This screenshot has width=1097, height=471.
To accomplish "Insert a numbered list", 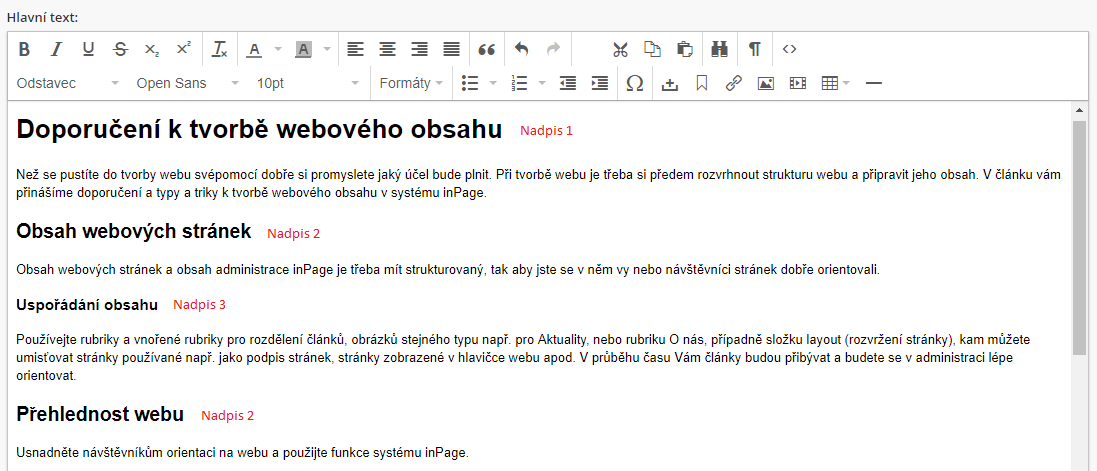I will pyautogui.click(x=519, y=83).
